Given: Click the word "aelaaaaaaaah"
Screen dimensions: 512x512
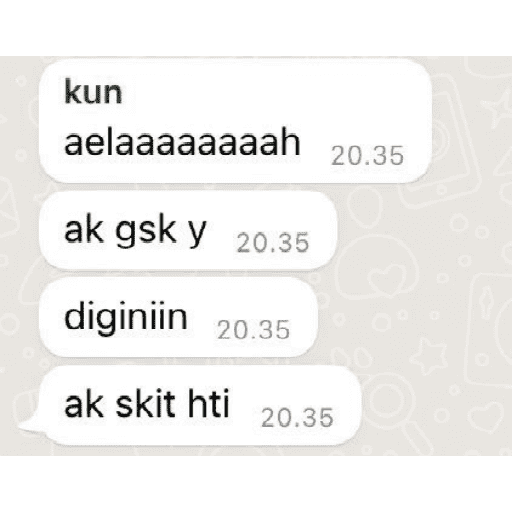Looking at the screenshot, I should click(182, 143).
